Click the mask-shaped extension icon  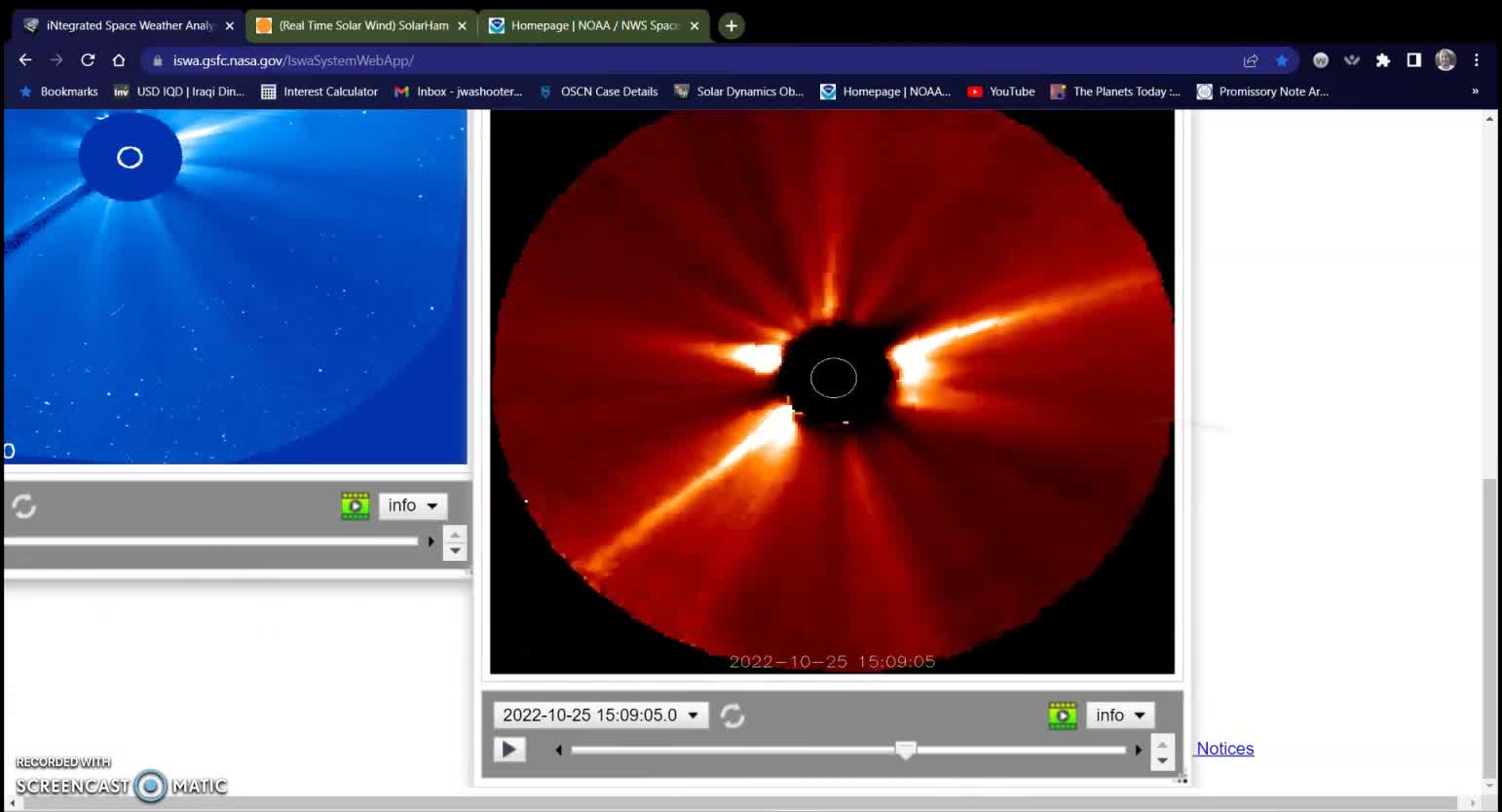tap(1352, 60)
